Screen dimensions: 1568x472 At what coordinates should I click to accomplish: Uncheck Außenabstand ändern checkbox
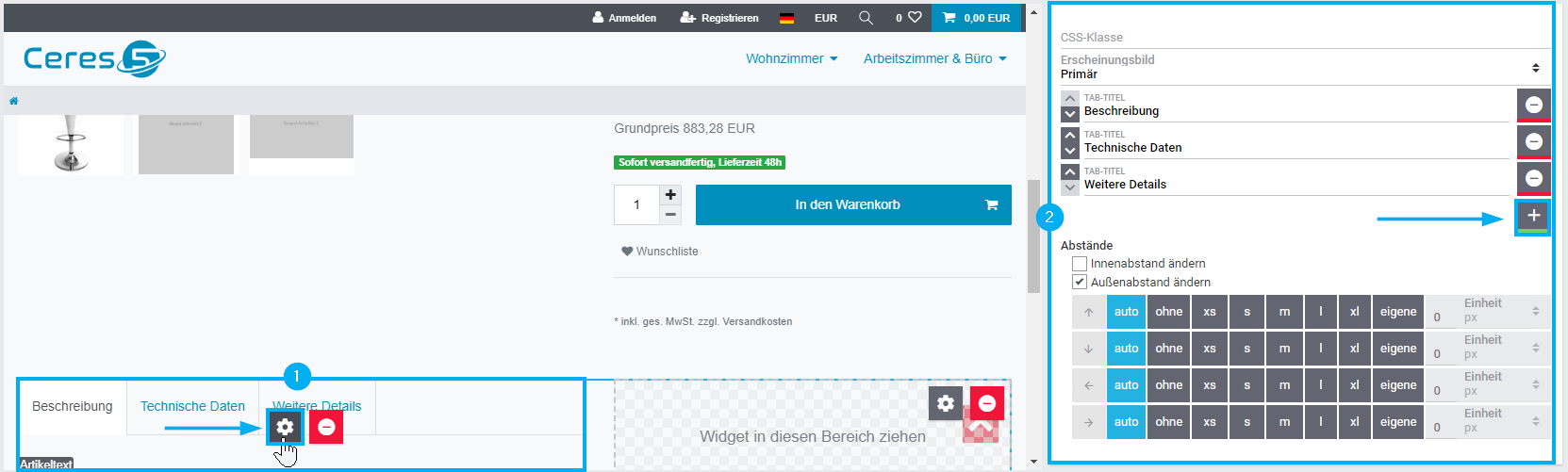click(1080, 282)
